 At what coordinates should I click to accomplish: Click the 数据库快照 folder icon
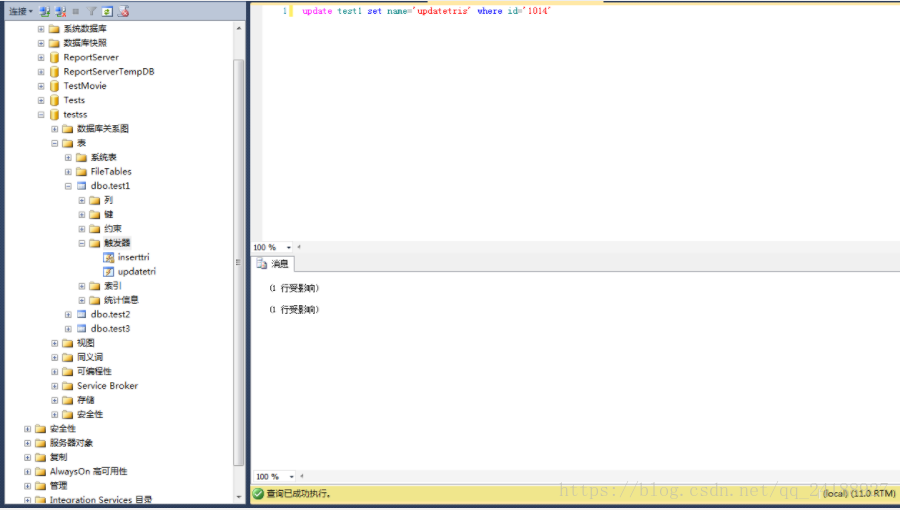[x=55, y=43]
